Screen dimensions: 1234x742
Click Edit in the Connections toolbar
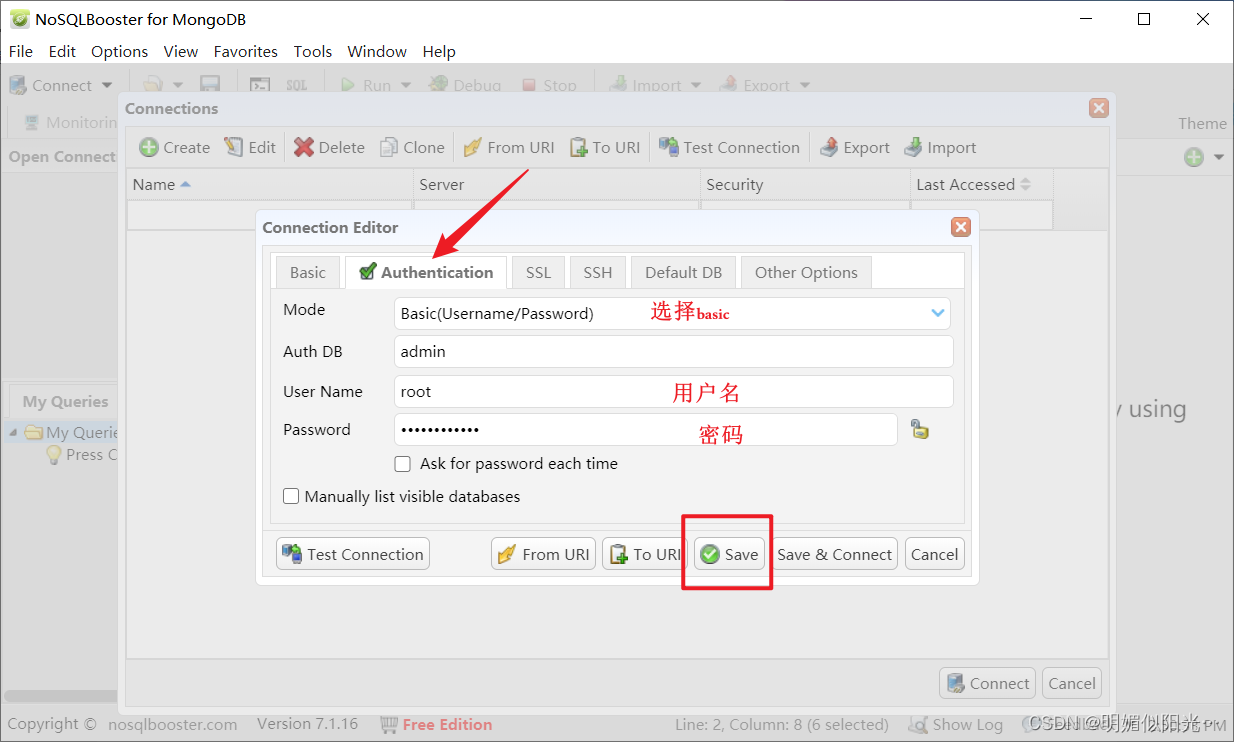(x=250, y=147)
